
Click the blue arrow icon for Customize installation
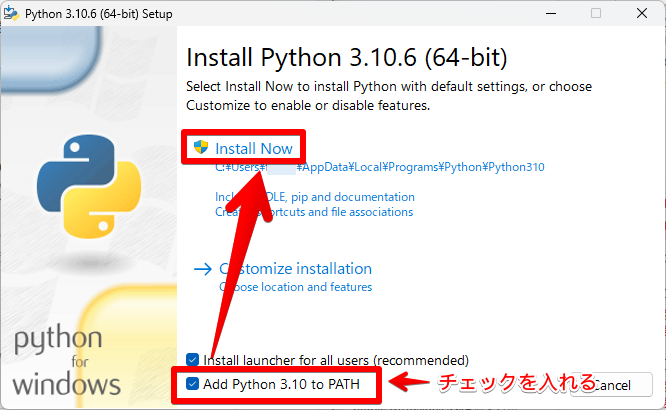point(203,269)
